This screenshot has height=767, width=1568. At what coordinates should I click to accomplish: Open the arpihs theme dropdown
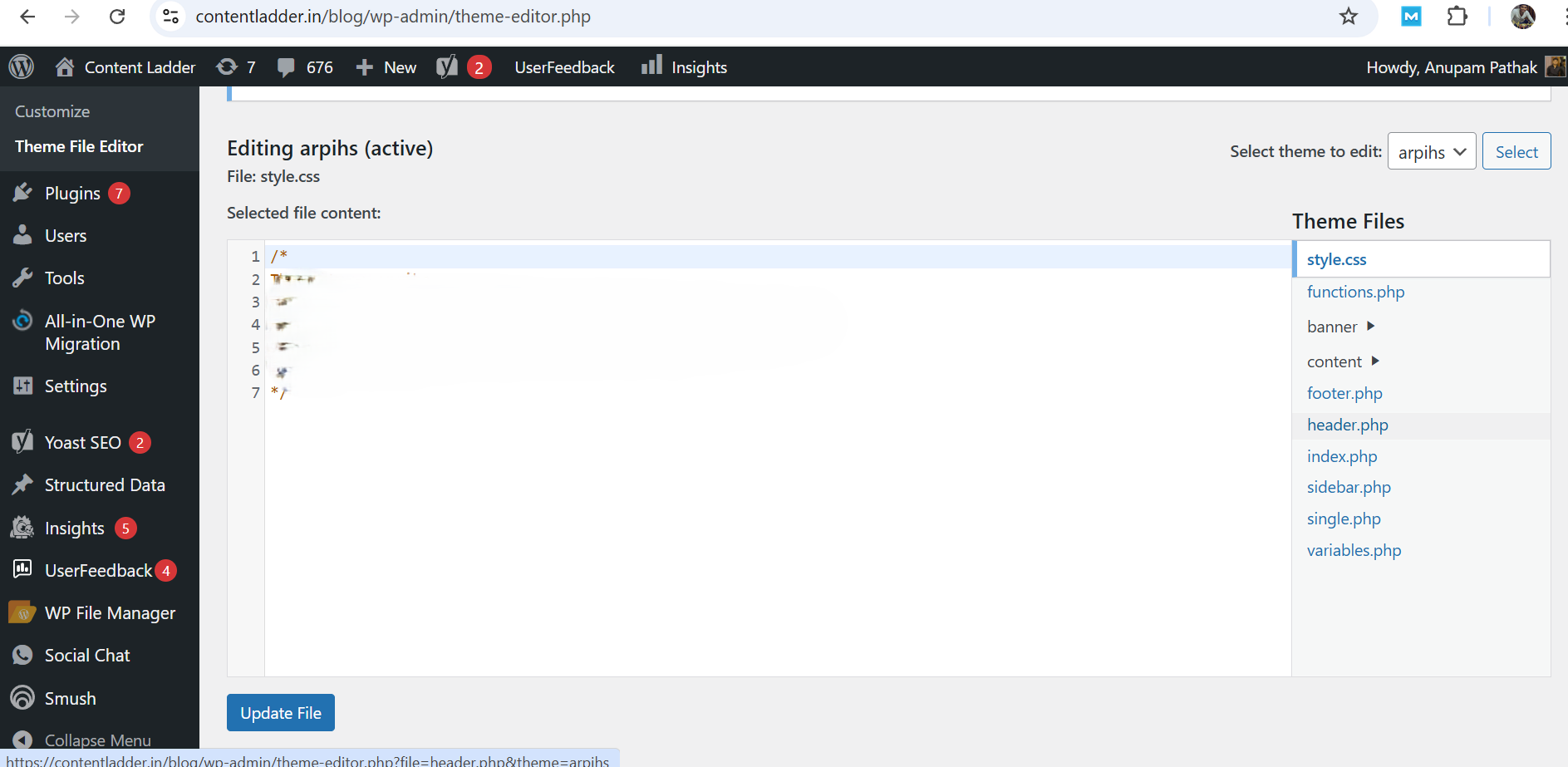click(1432, 151)
